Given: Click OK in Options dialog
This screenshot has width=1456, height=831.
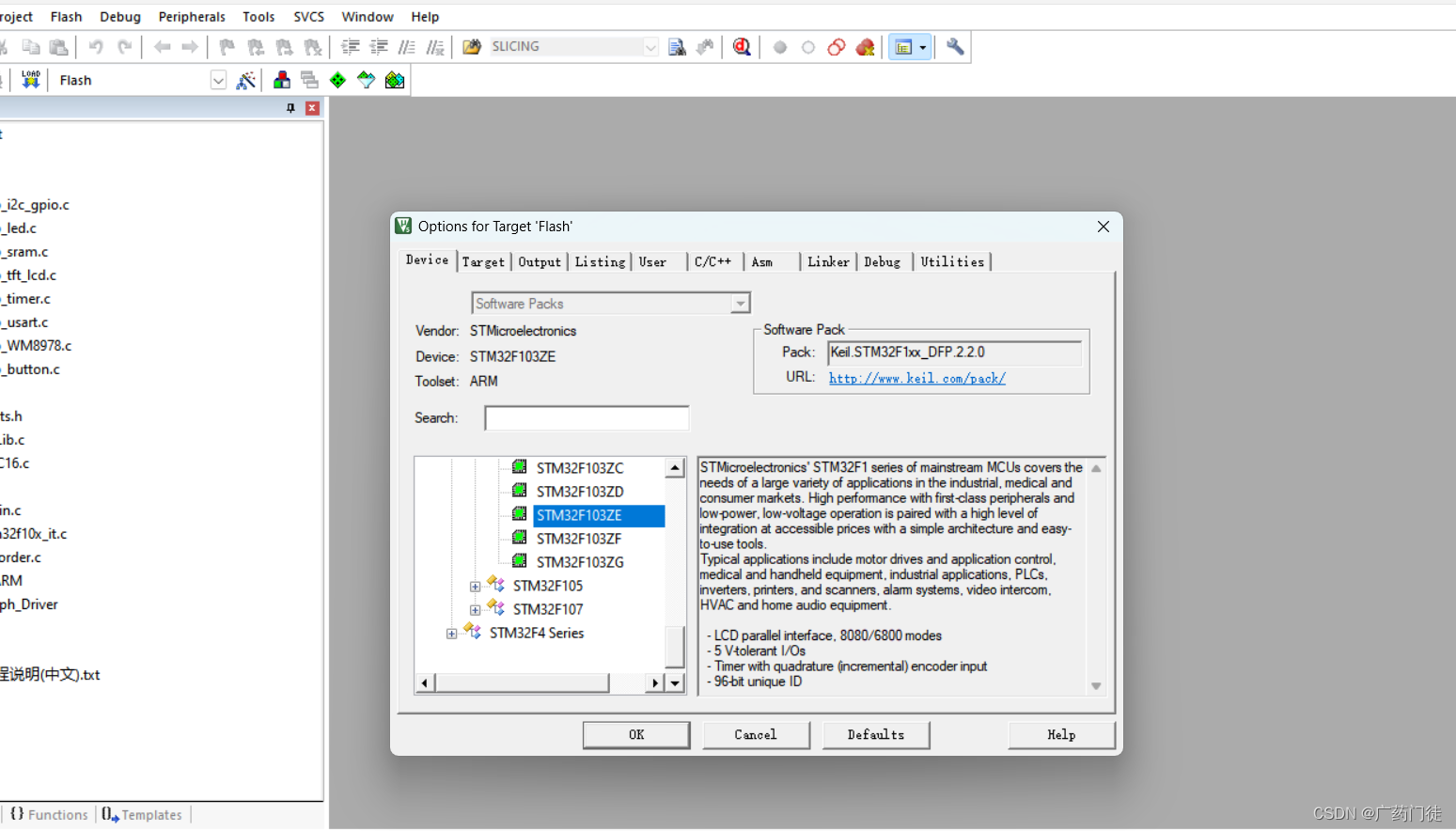Looking at the screenshot, I should click(x=636, y=735).
